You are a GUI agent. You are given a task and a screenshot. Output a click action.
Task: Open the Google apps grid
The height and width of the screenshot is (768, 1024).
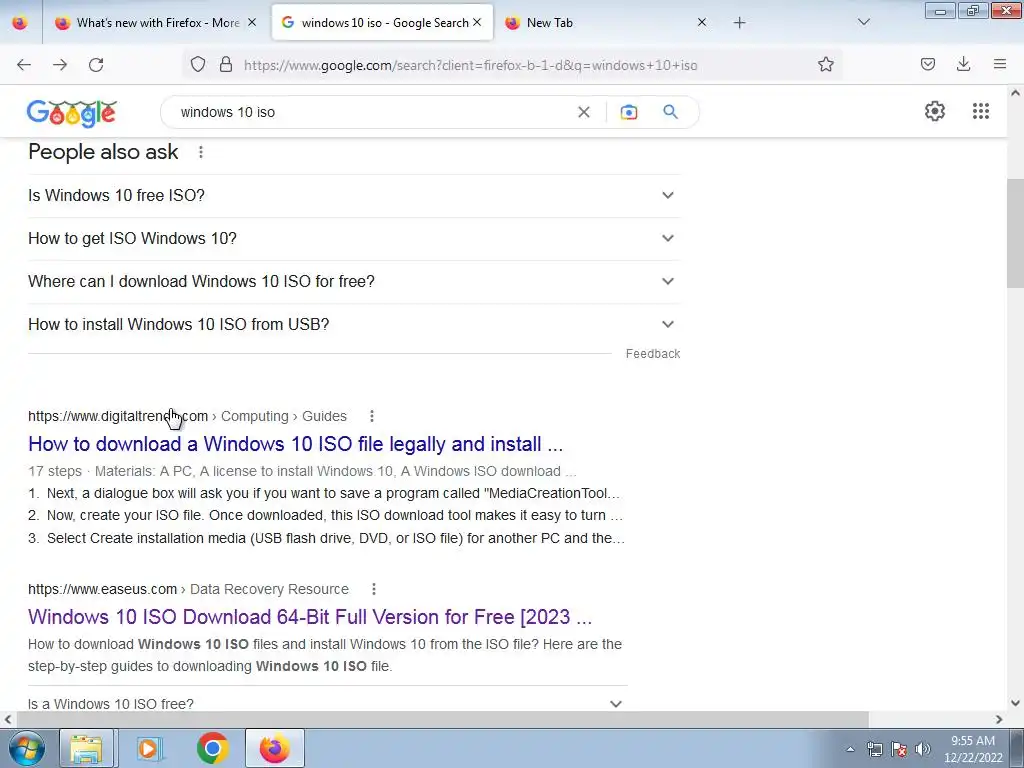[980, 111]
